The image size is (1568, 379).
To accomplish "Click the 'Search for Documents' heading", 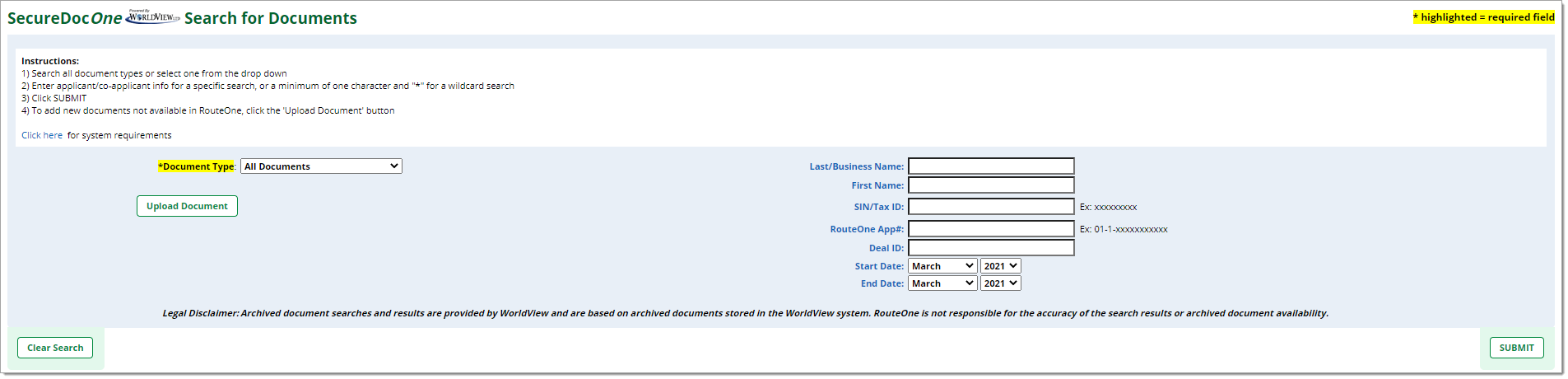I will click(271, 18).
